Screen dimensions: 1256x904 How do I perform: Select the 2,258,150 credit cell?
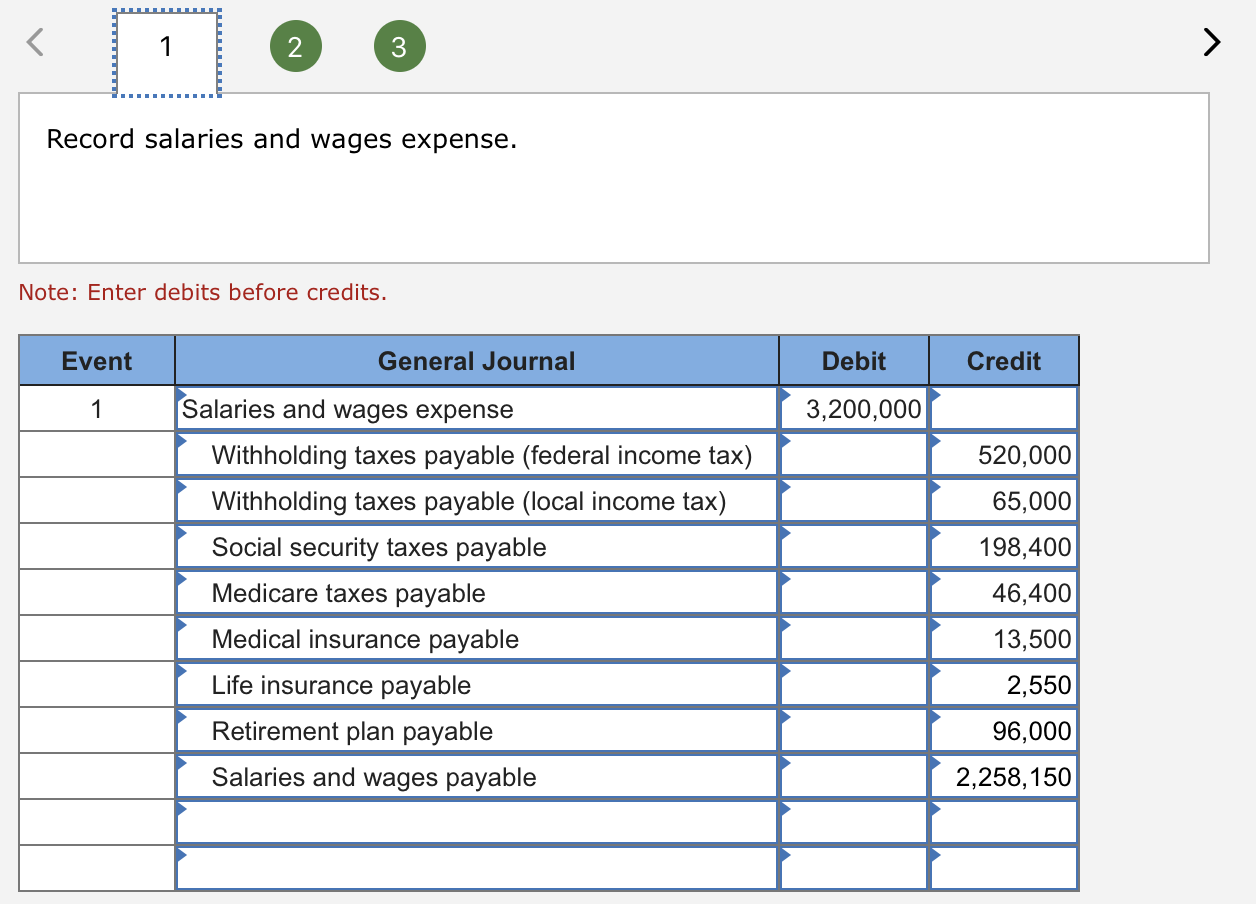[1004, 777]
